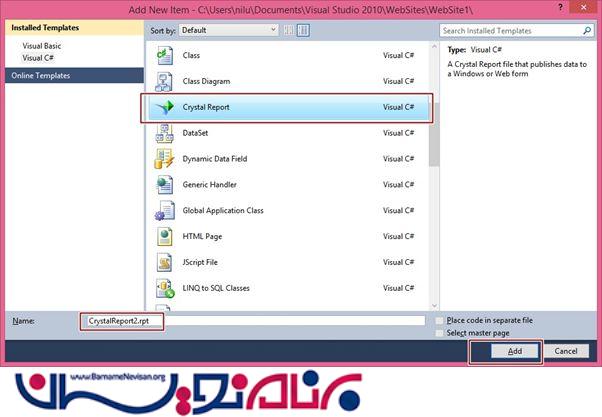The width and height of the screenshot is (602, 417).
Task: Click the Crystal Report green icon
Action: click(x=165, y=107)
